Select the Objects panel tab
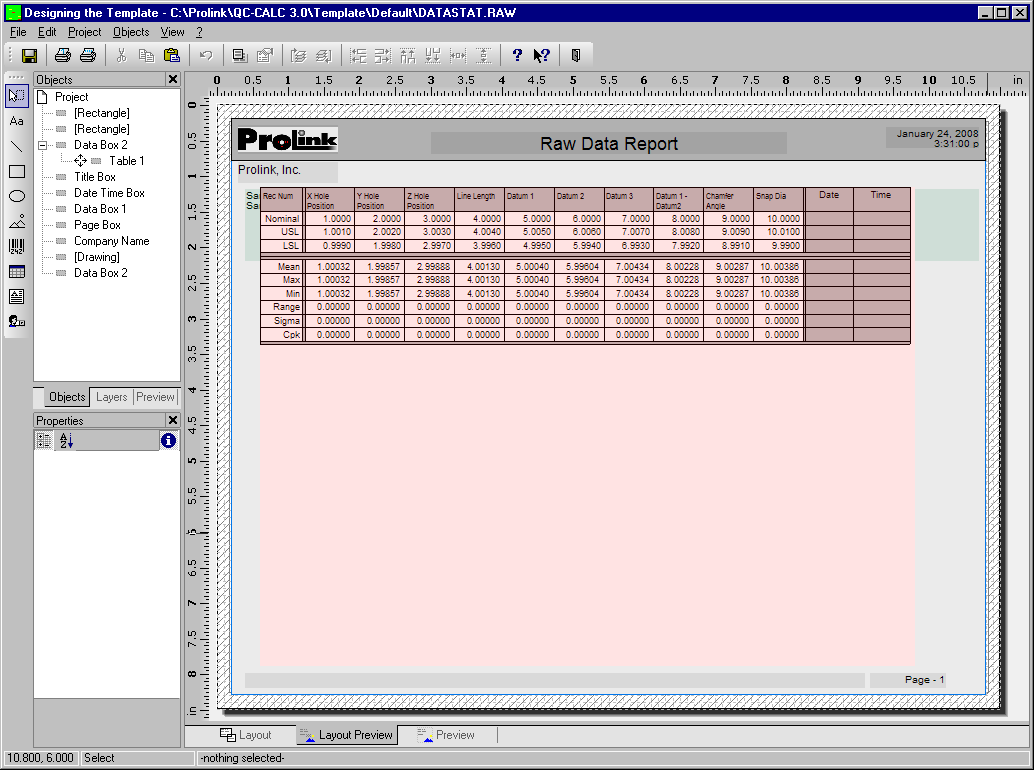 pos(67,397)
